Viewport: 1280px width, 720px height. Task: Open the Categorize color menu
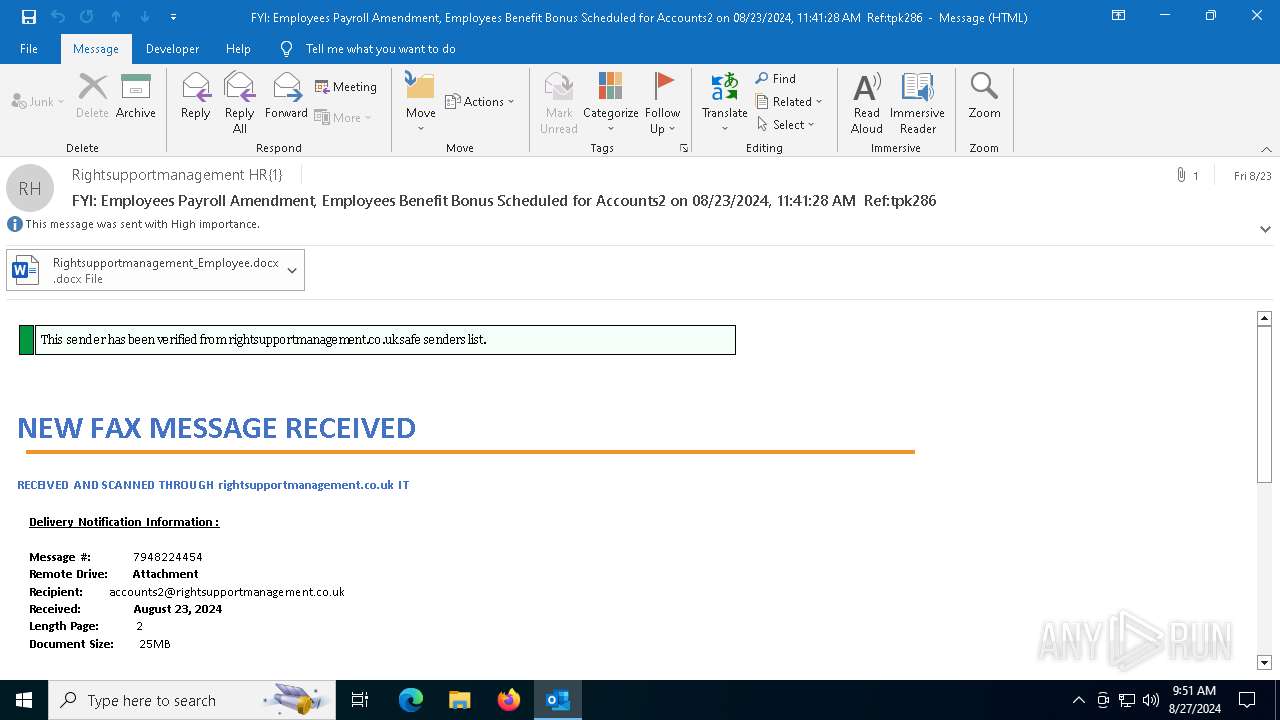pos(611,102)
